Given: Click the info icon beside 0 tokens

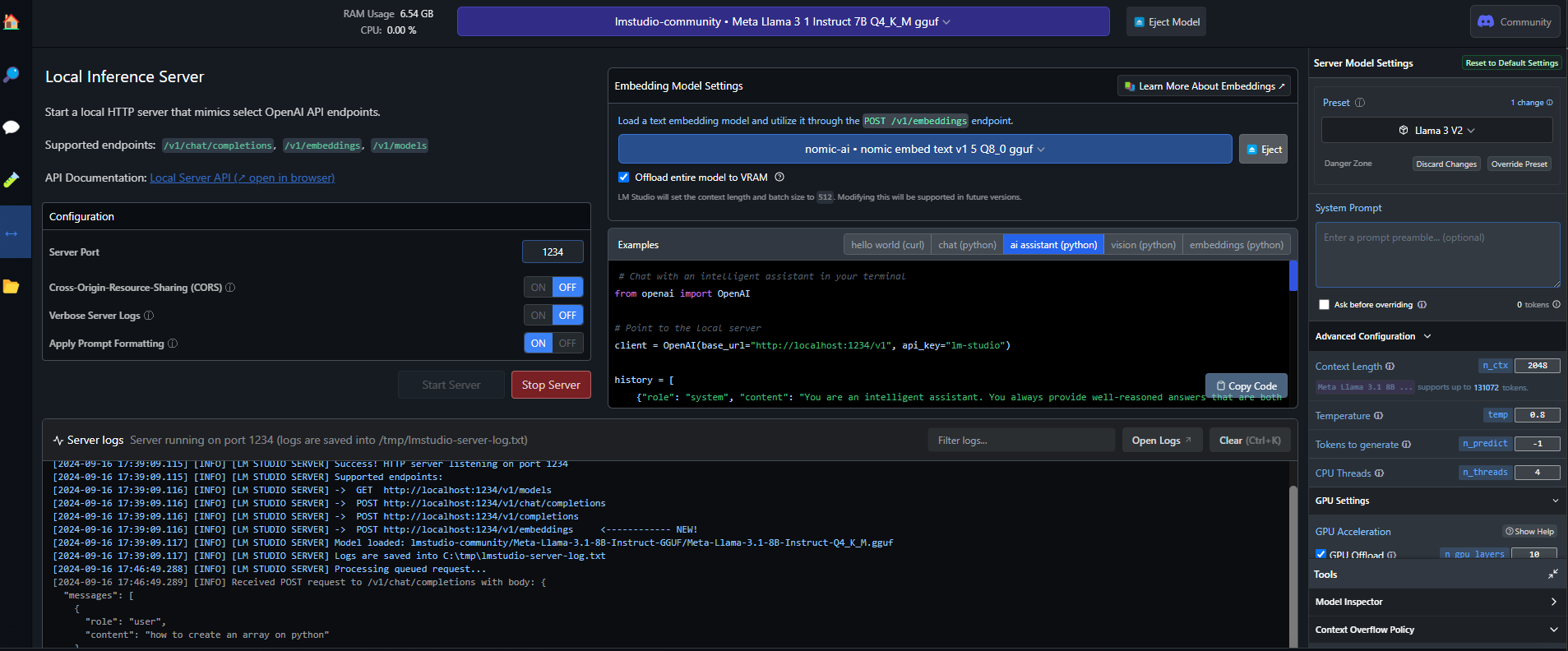Looking at the screenshot, I should pos(1556,305).
